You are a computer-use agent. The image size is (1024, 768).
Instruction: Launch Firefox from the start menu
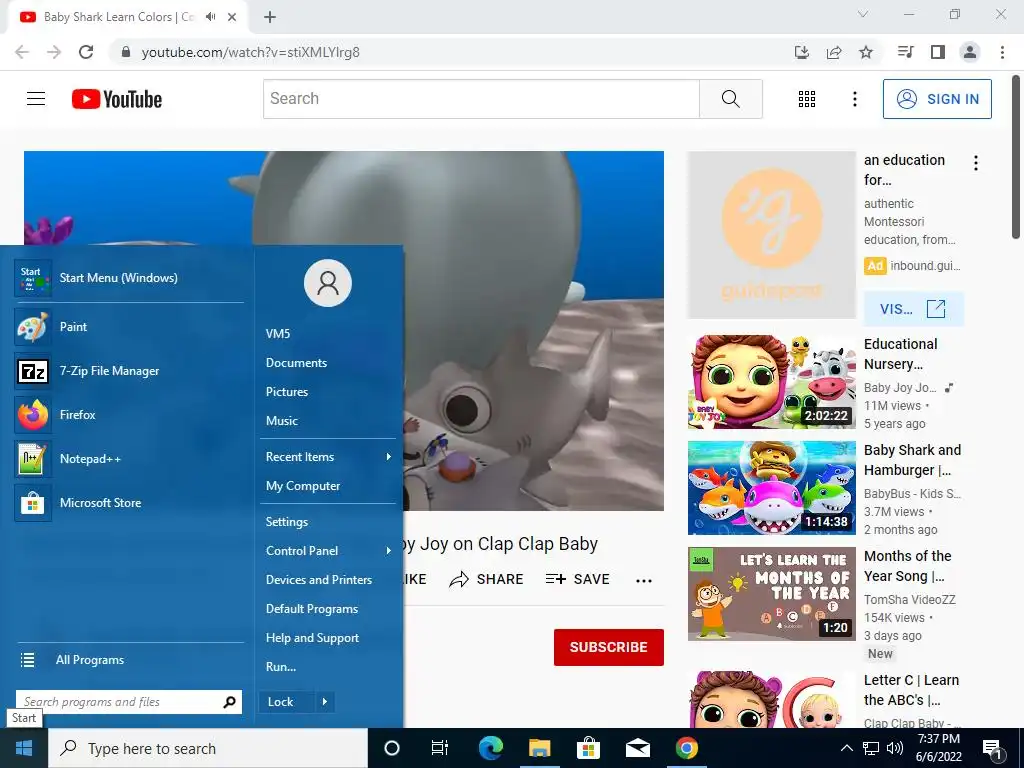(129, 415)
